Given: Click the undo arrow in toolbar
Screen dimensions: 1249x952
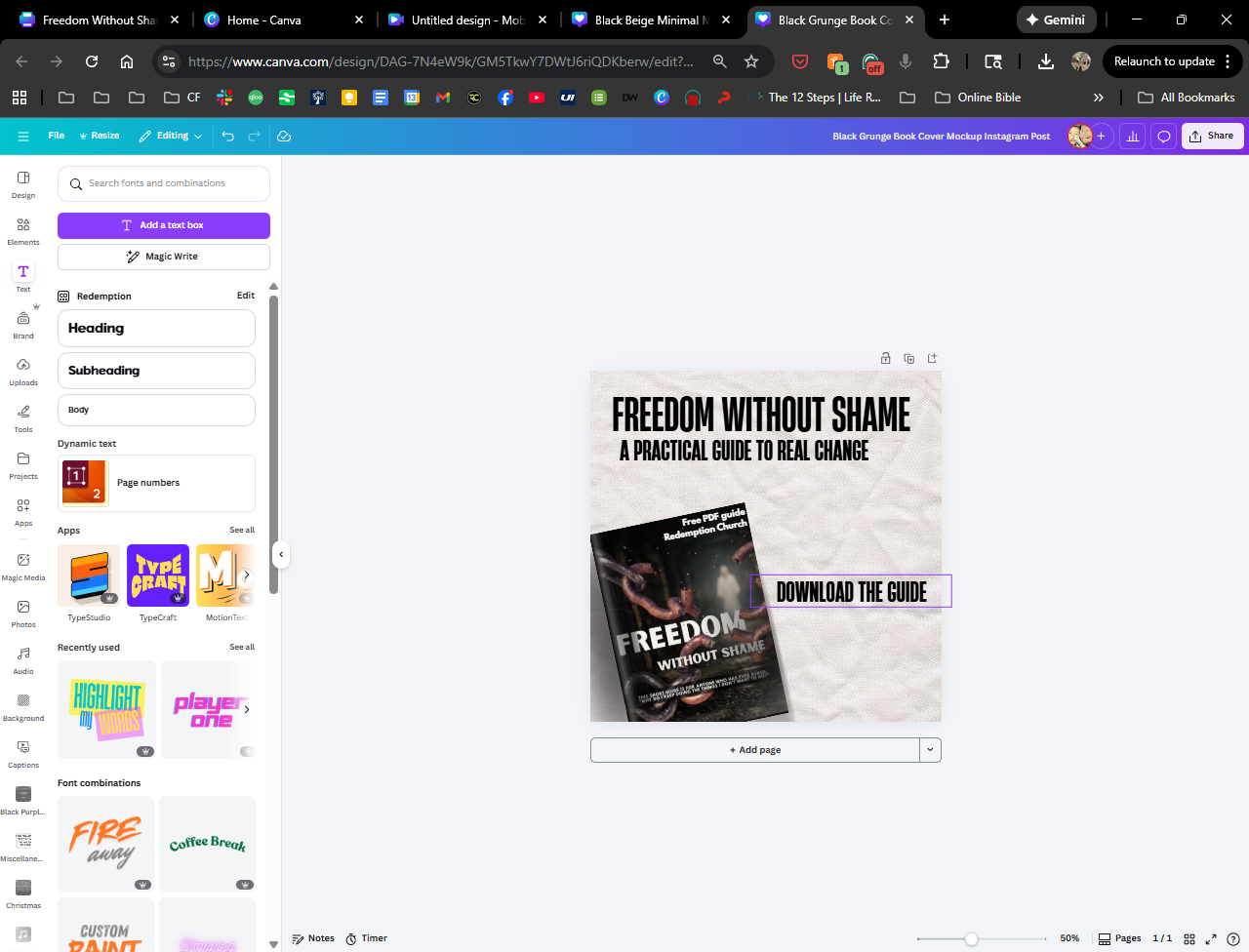Looking at the screenshot, I should pos(227,137).
